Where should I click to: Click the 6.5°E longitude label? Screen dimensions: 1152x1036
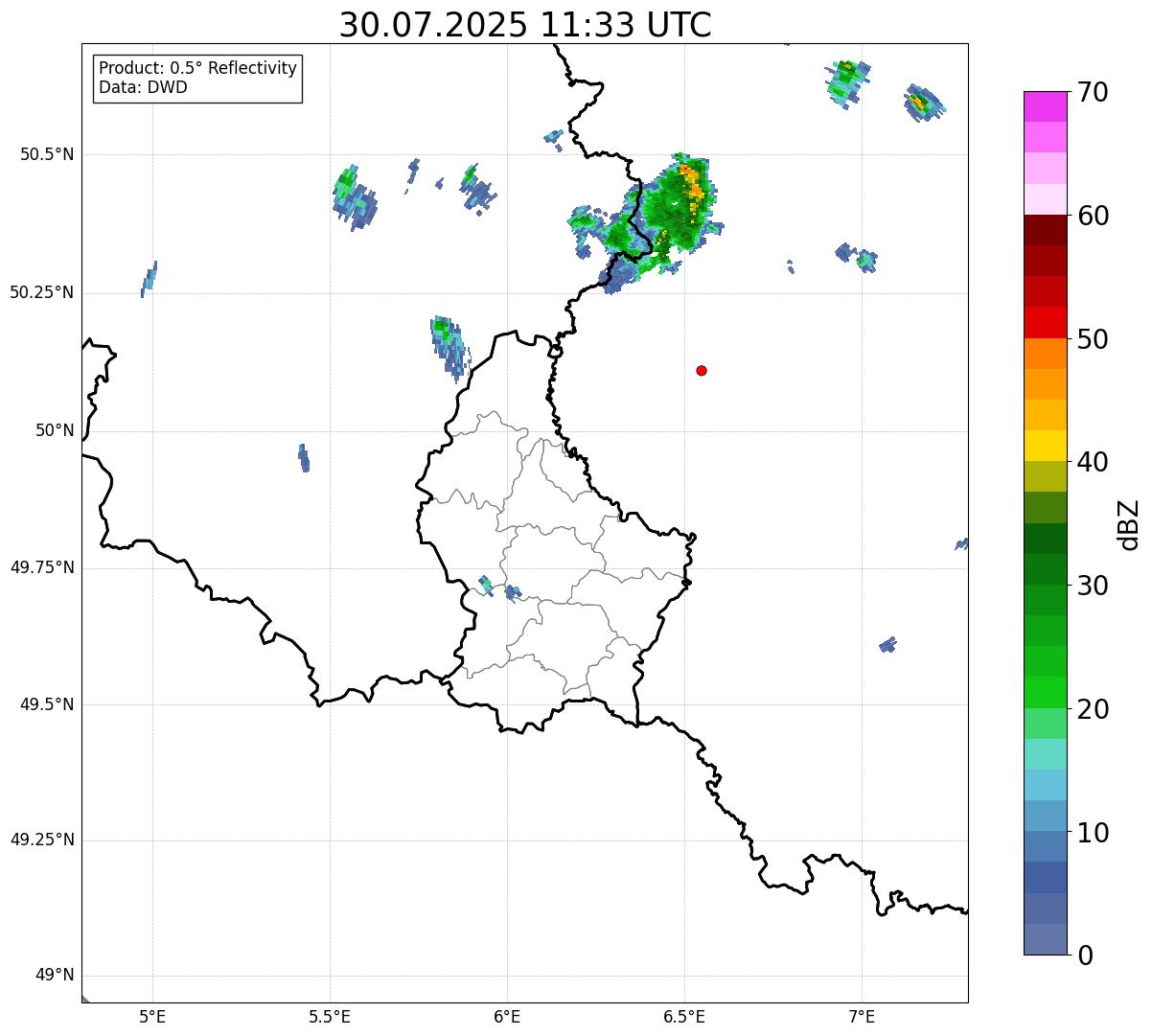click(684, 1016)
